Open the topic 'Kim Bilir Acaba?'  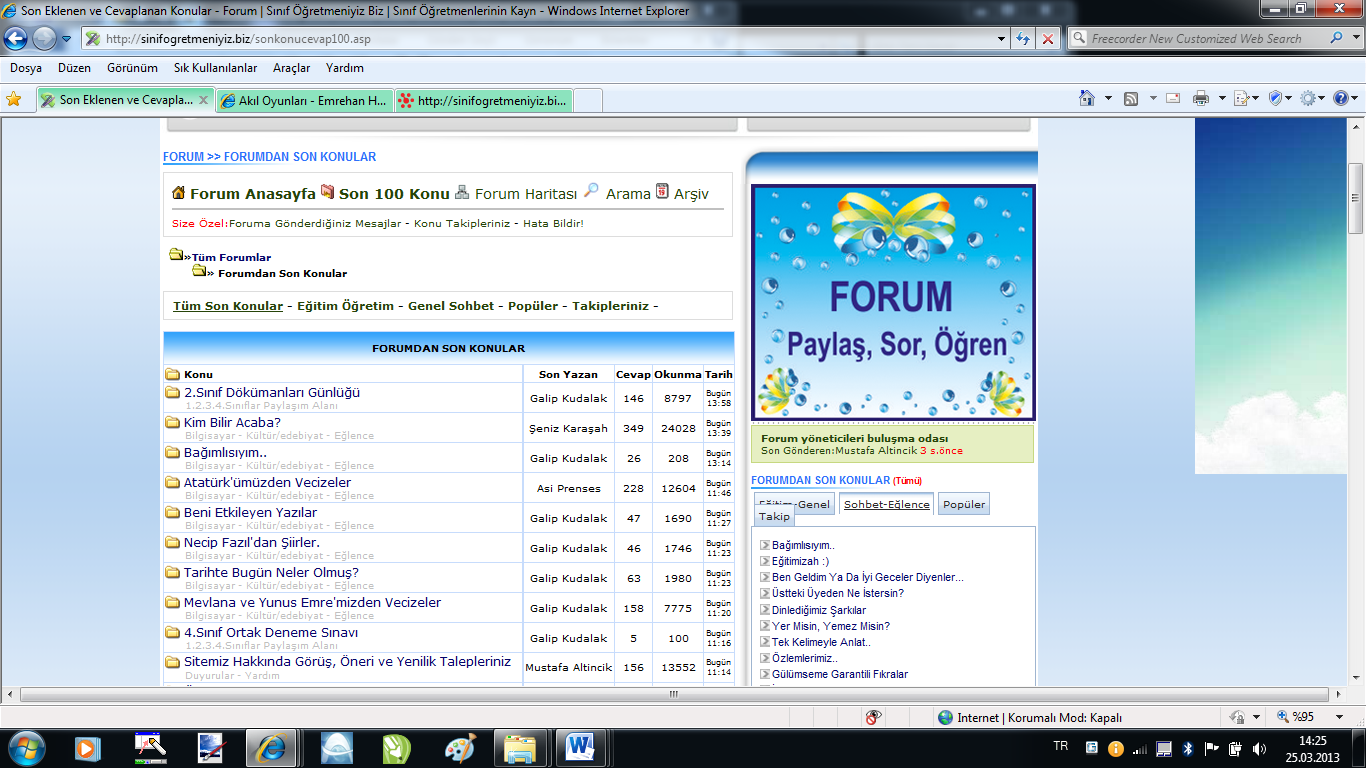(232, 422)
